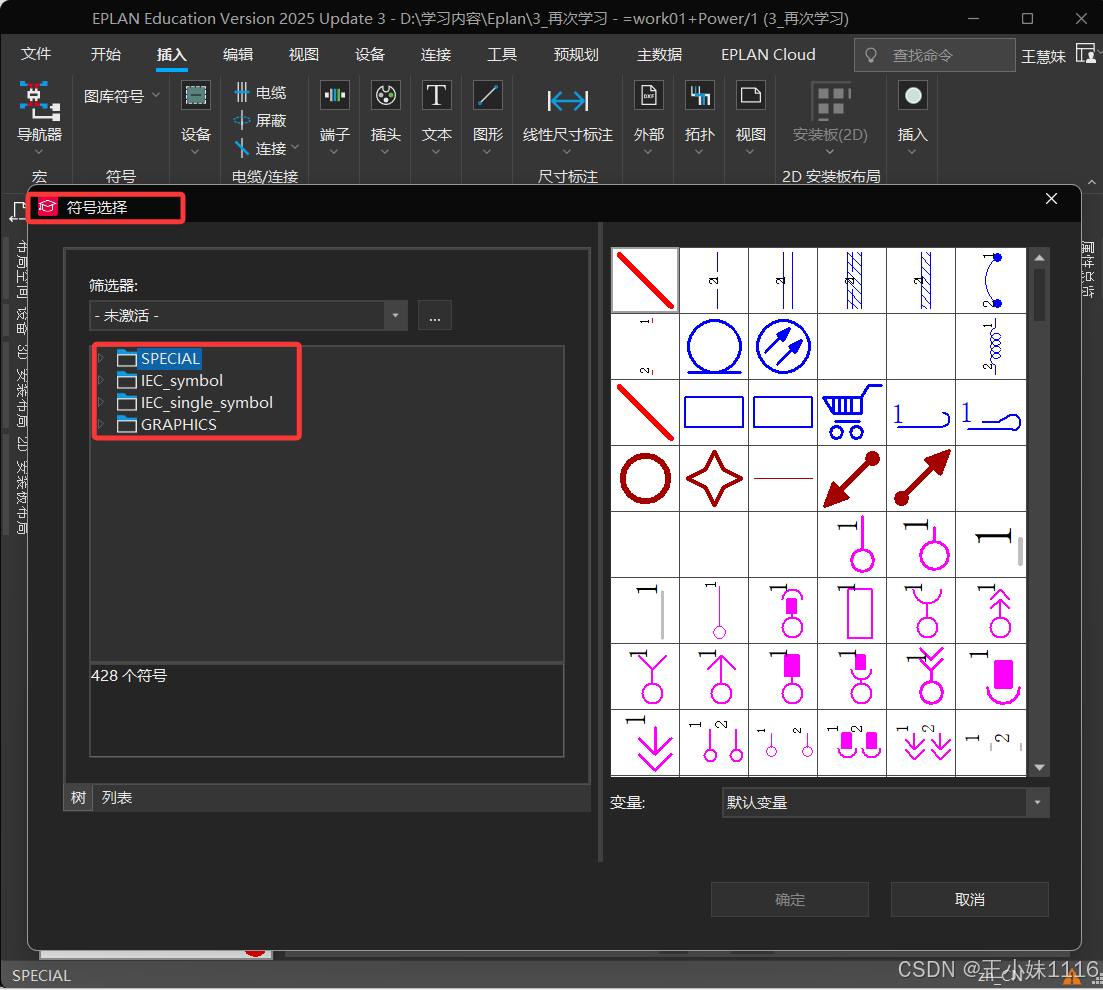Select the red diagonal line symbol thumbnail
1103x990 pixels.
coord(645,280)
